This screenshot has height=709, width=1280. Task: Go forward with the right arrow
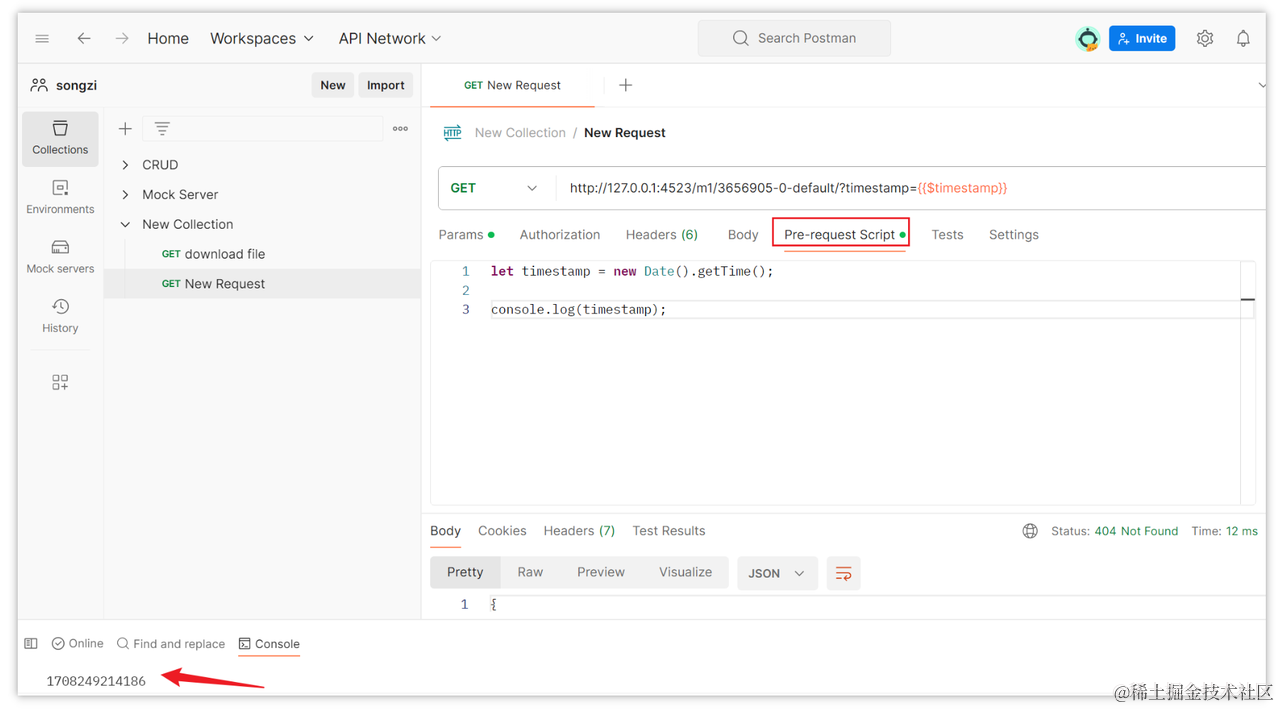coord(122,38)
